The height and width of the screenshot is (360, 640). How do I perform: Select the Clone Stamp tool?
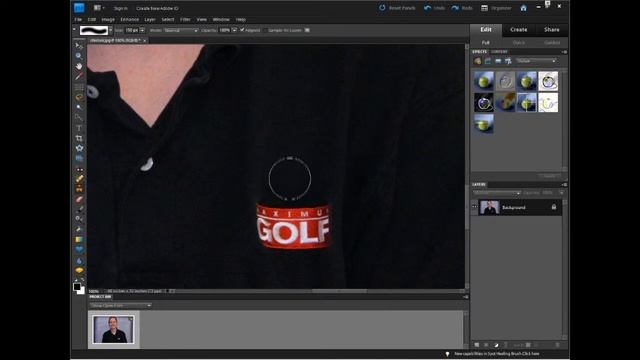point(79,189)
